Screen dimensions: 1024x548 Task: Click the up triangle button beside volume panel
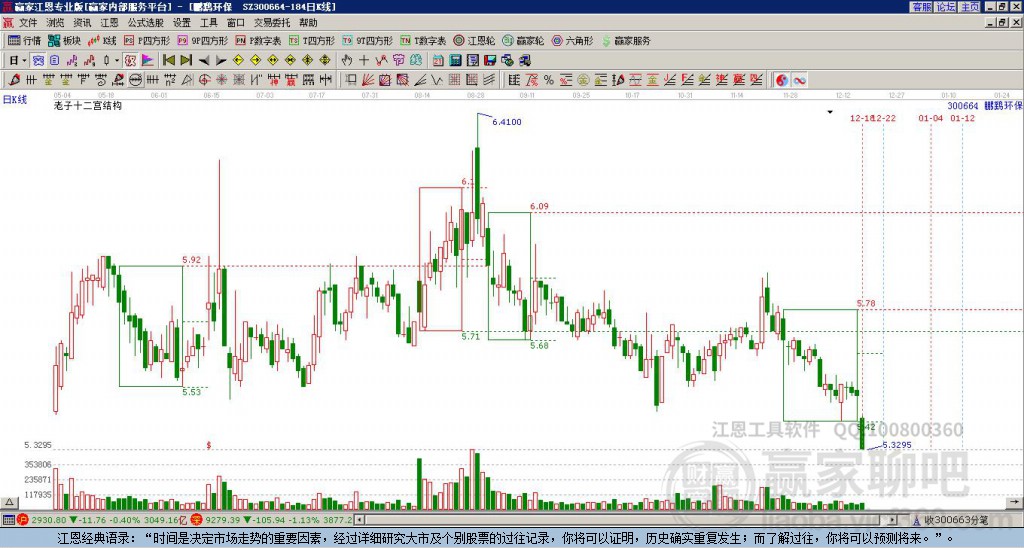coord(9,502)
